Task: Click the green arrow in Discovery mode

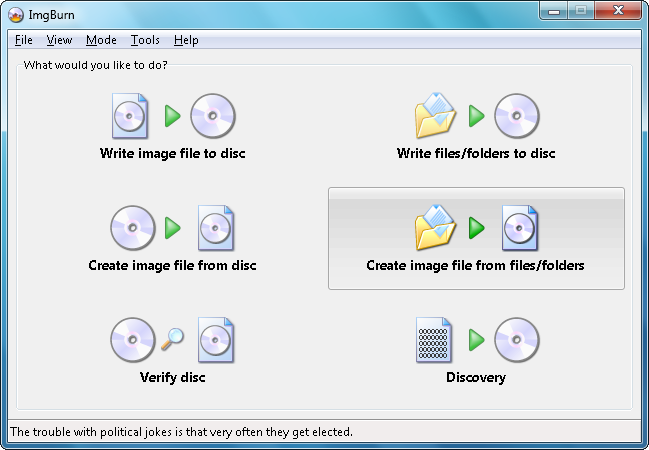Action: tap(476, 340)
